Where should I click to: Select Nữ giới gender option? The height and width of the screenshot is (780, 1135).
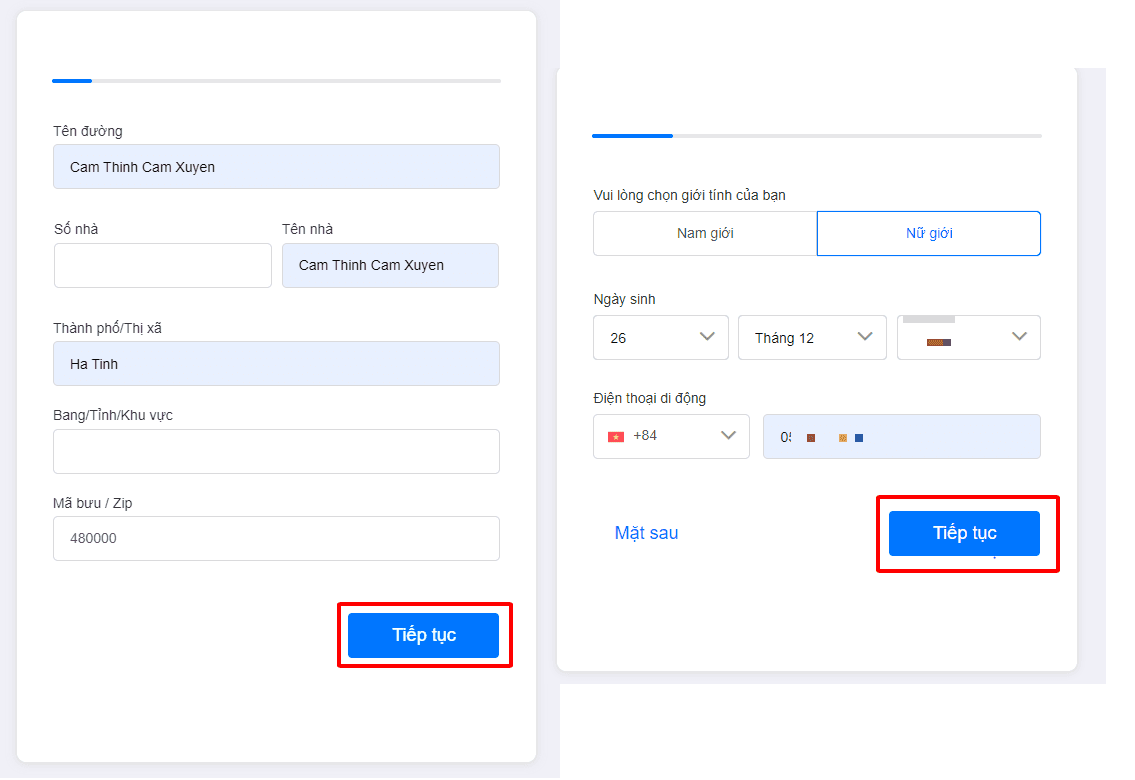(x=929, y=233)
